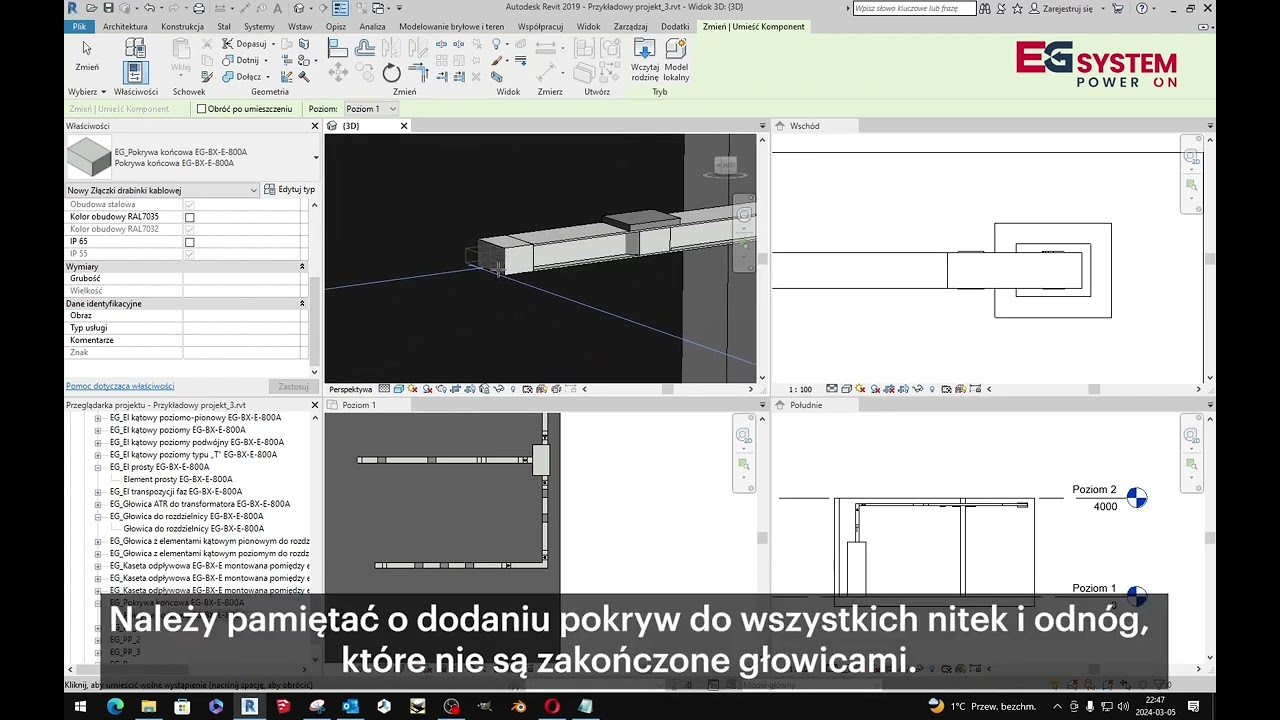The width and height of the screenshot is (1280, 720).
Task: Click the Właściwości properties icon in ribbon
Action: (135, 72)
